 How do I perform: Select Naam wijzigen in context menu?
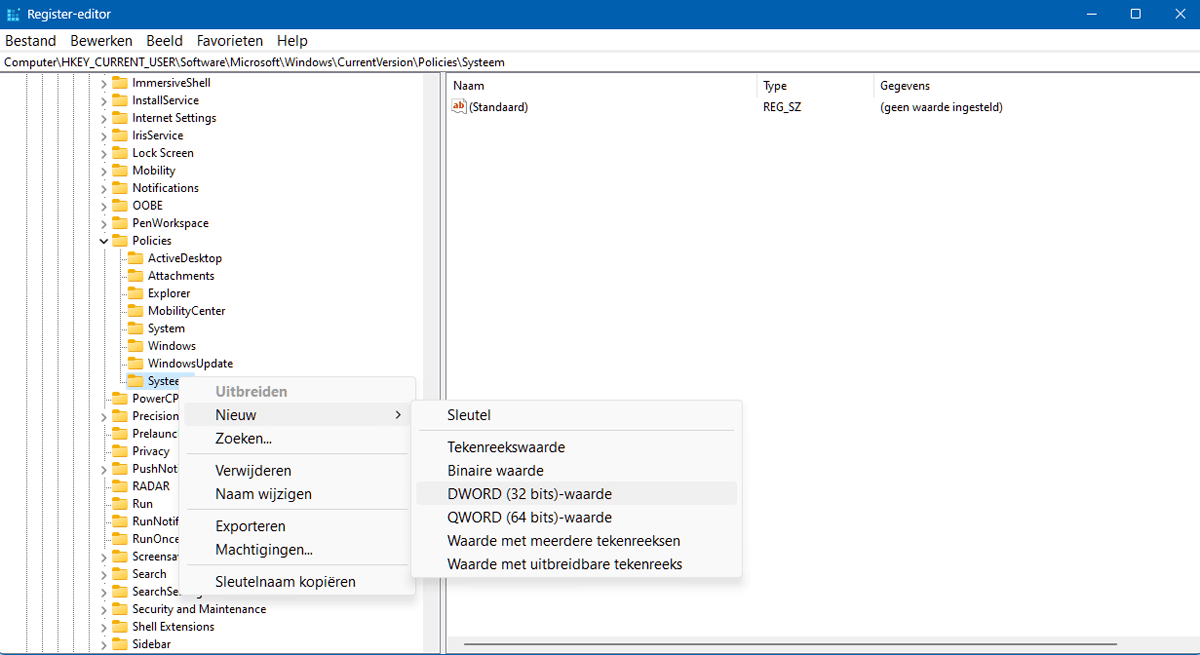pyautogui.click(x=297, y=494)
